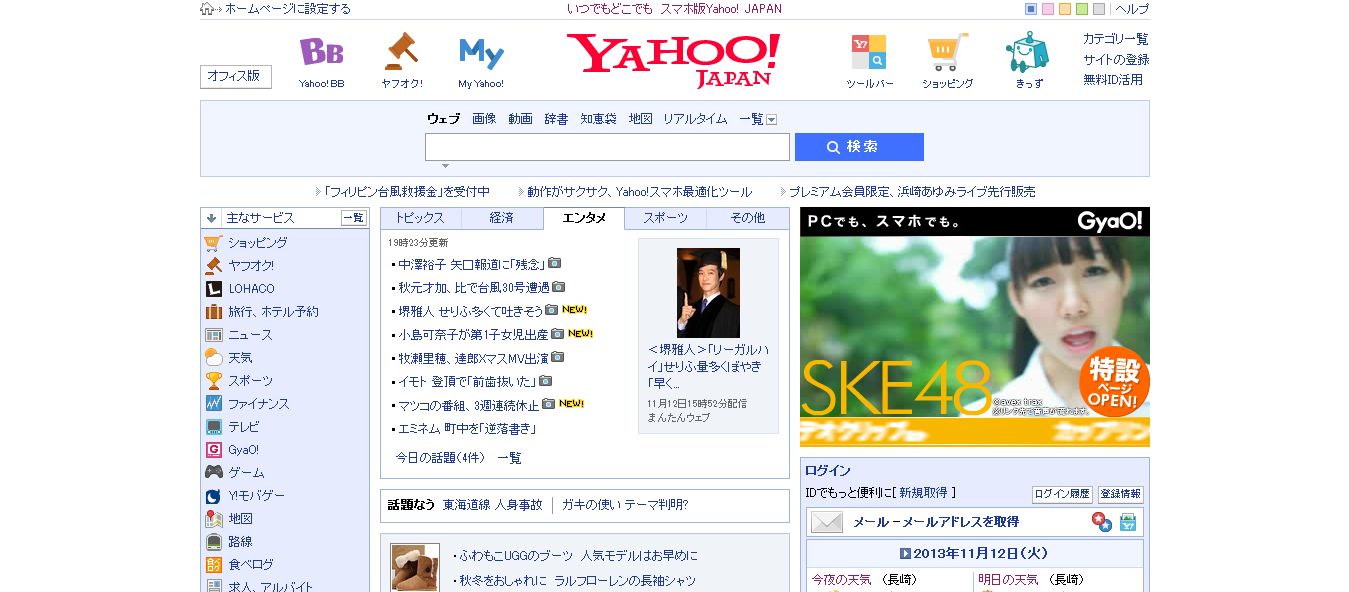Click the 食べログ icon in the sidebar
Screen dimensions: 1349x592
tap(213, 565)
